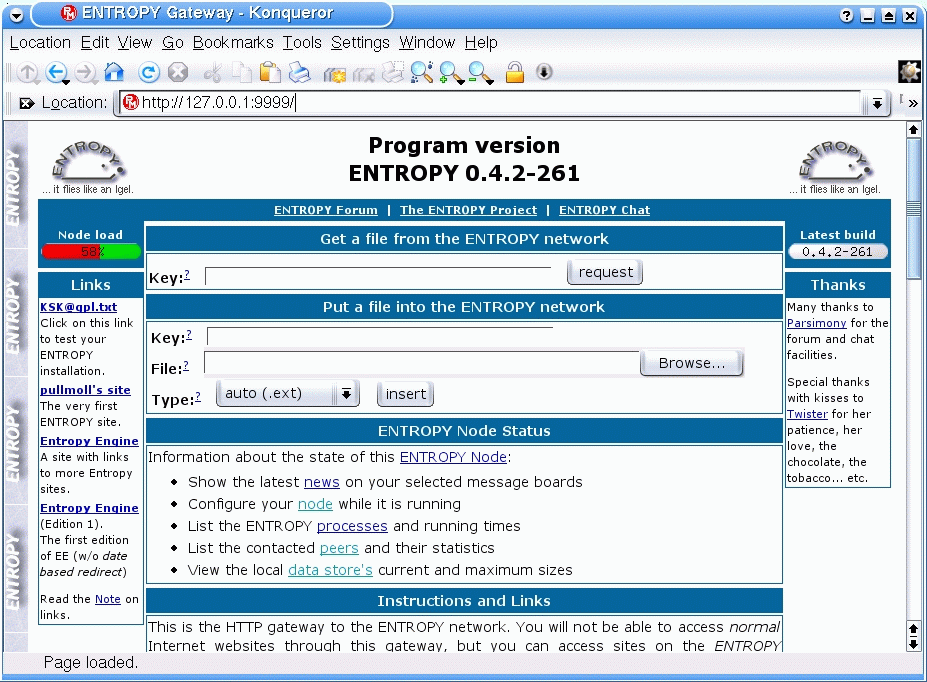Open Find in page magnifier icon

pyautogui.click(x=422, y=72)
